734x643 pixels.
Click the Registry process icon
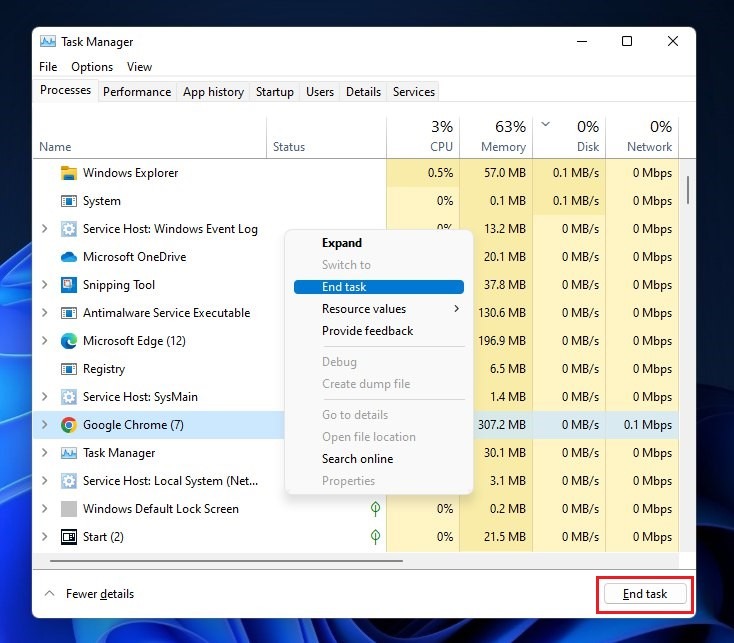(69, 369)
